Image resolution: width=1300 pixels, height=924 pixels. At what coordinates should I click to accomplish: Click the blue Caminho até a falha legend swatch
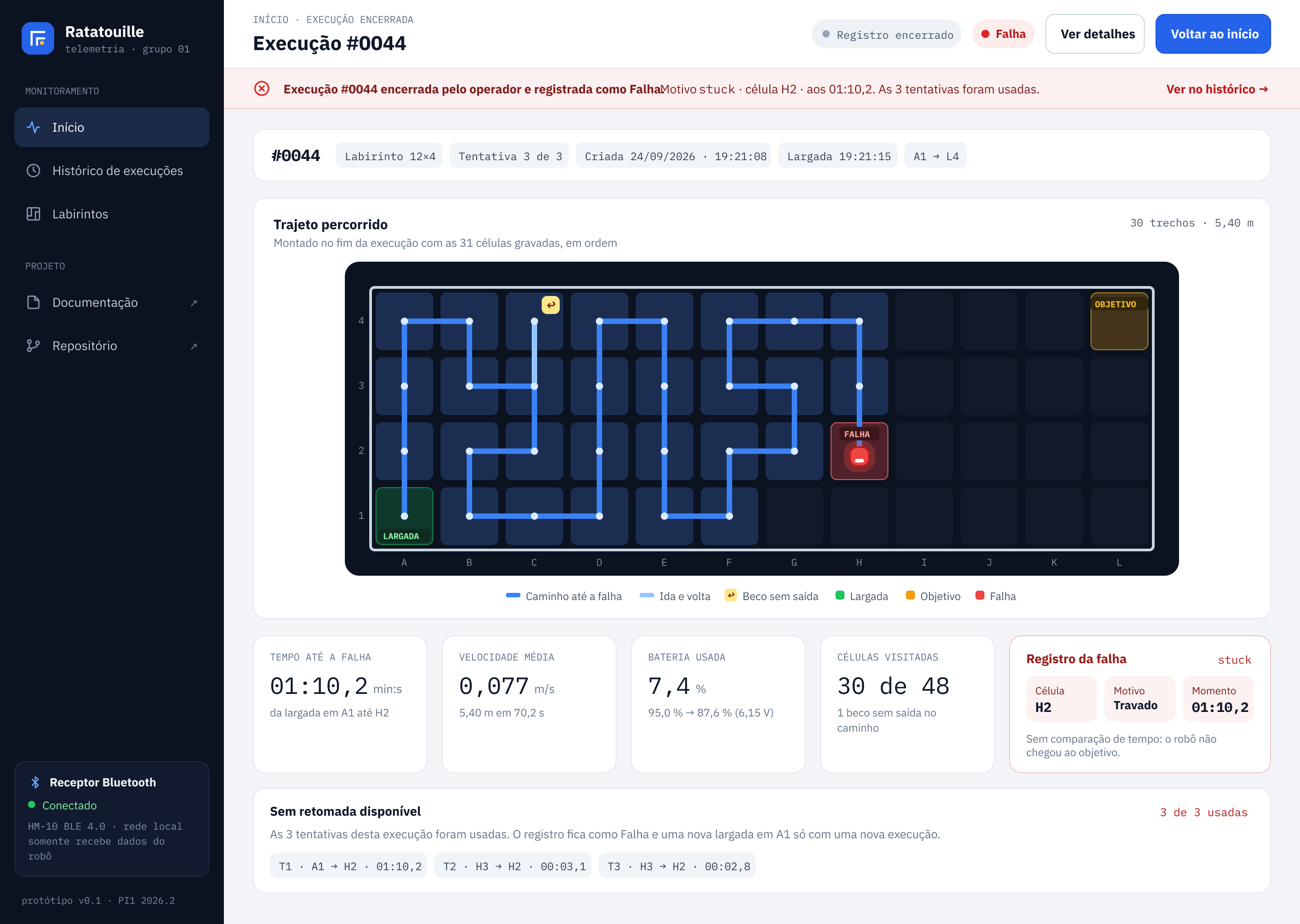(513, 596)
